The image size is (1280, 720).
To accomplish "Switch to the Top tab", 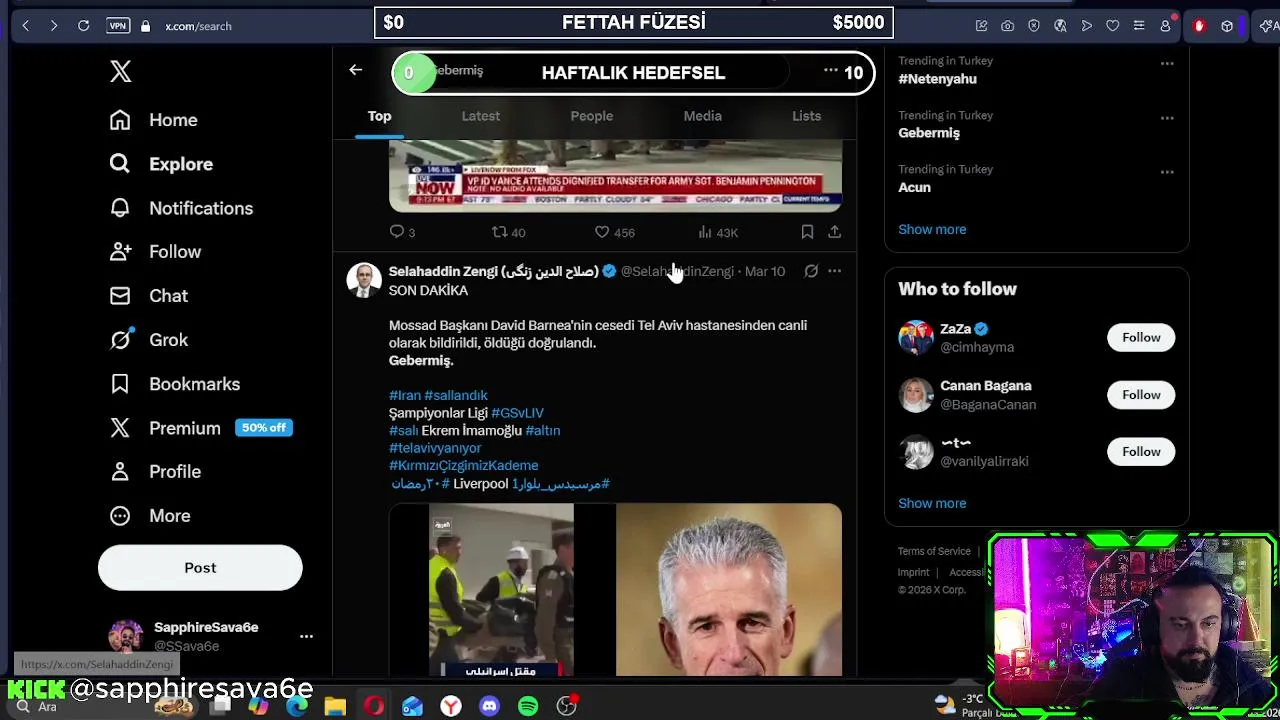I will [379, 116].
